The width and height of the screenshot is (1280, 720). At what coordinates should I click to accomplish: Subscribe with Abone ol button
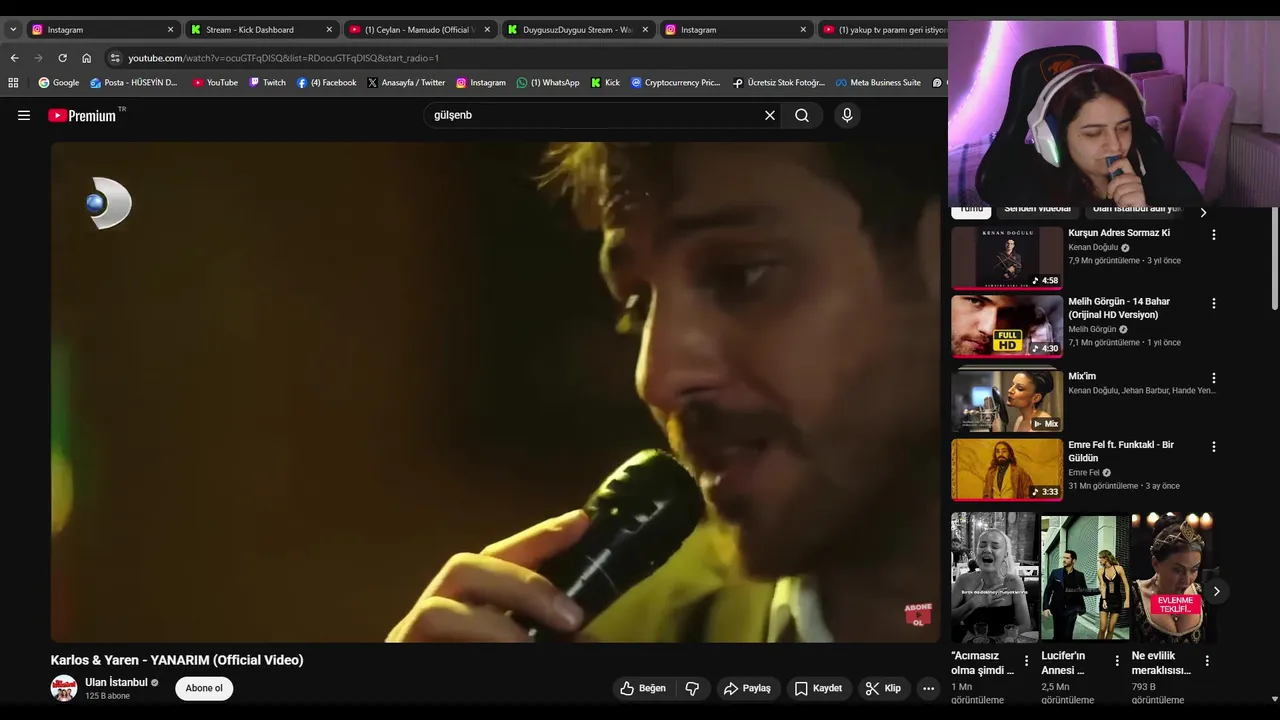coord(204,688)
